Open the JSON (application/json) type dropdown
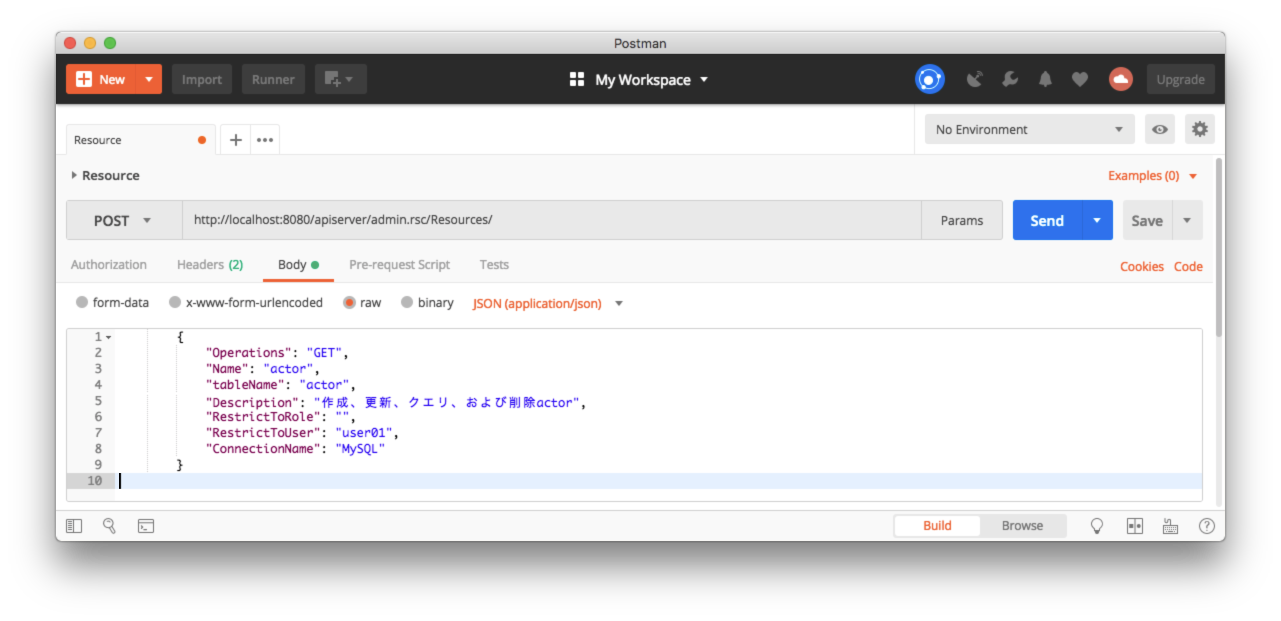 tap(547, 303)
